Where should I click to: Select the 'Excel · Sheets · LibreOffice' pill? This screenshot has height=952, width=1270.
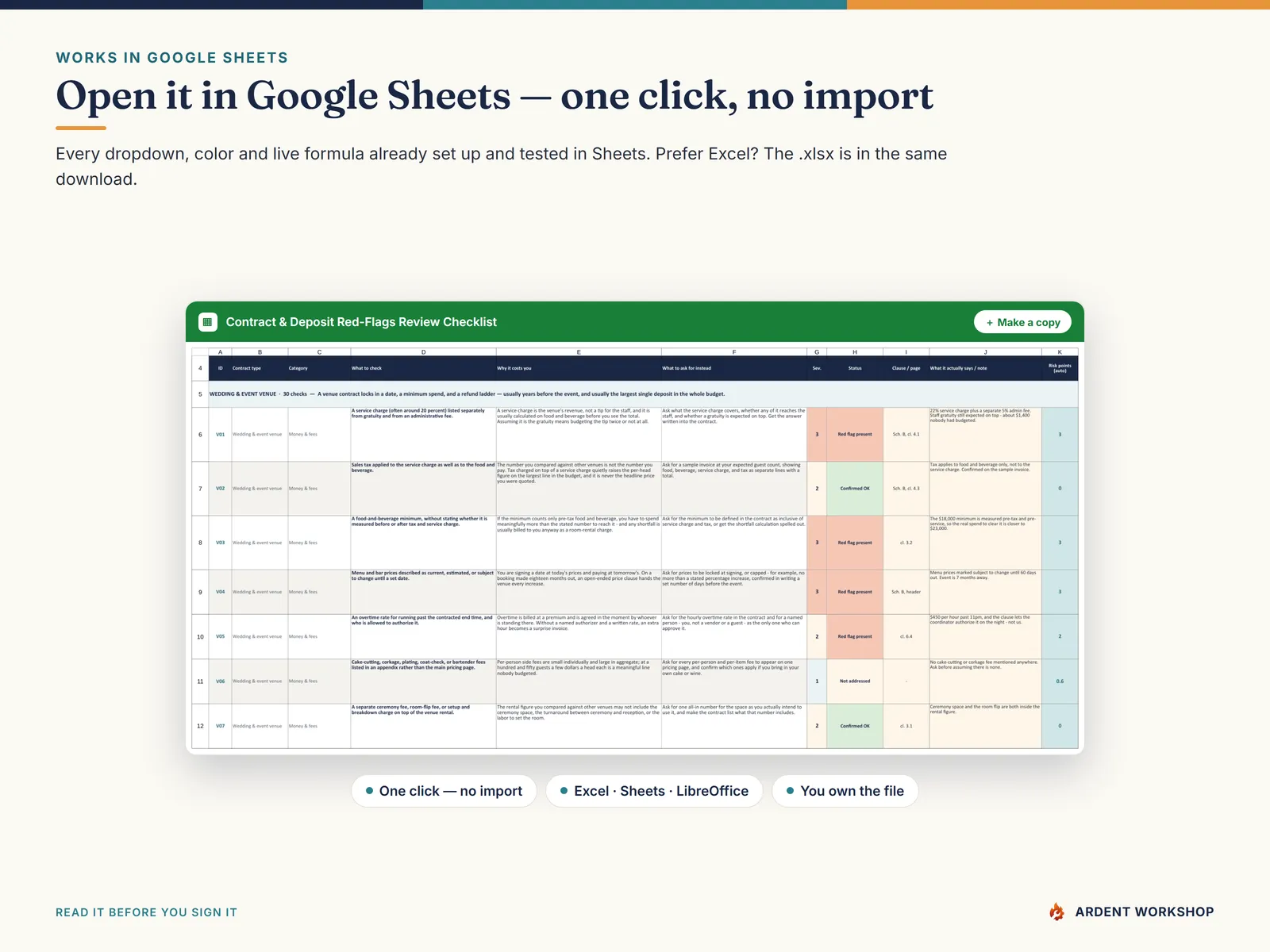[654, 791]
